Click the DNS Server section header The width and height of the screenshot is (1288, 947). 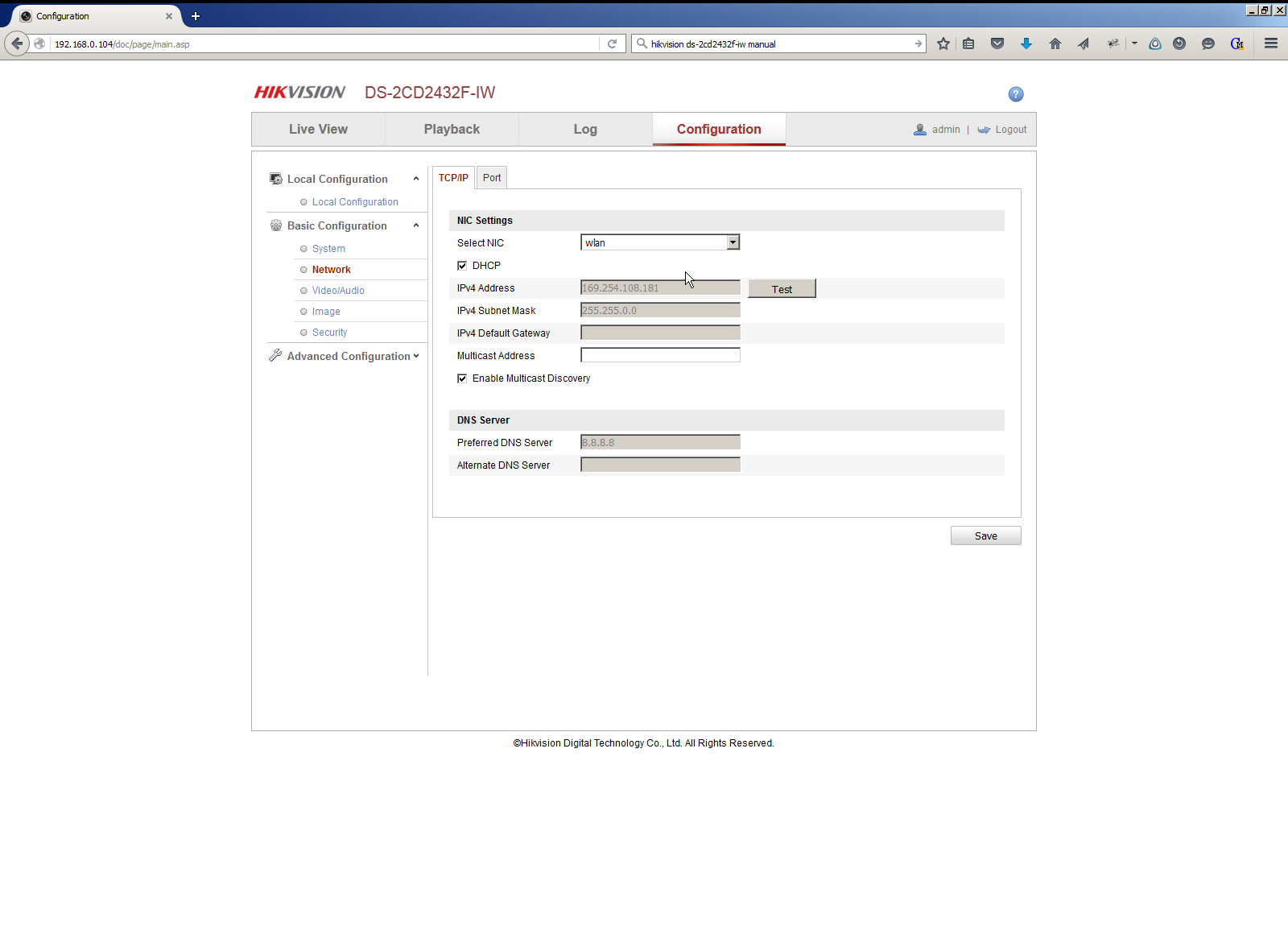[726, 420]
